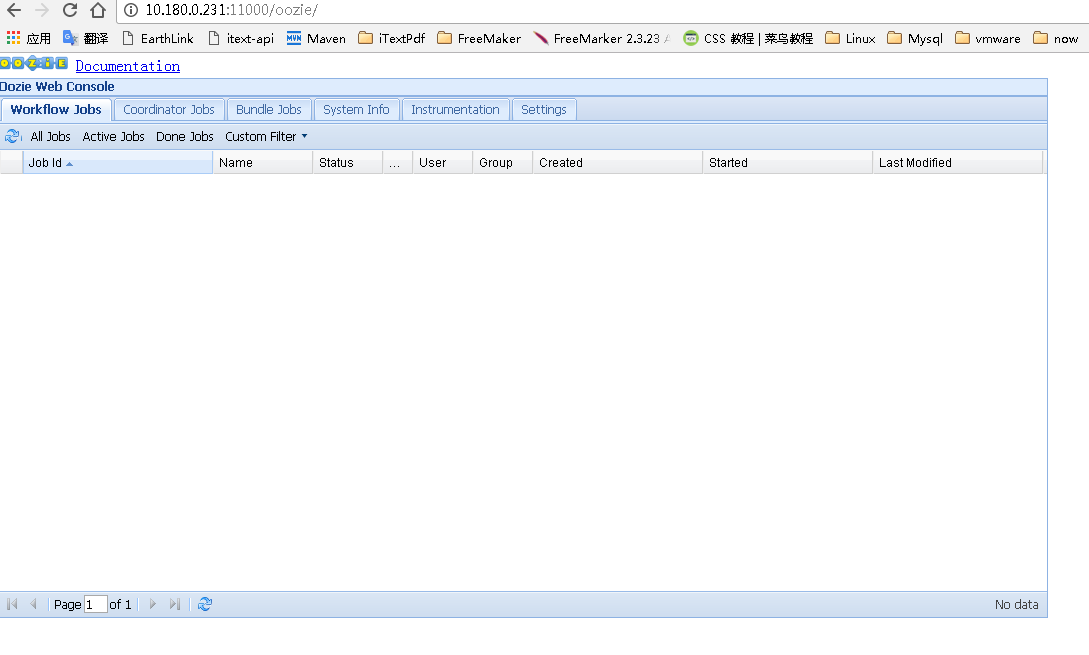Sort by the Status column header
This screenshot has height=655, width=1089.
pyautogui.click(x=347, y=163)
